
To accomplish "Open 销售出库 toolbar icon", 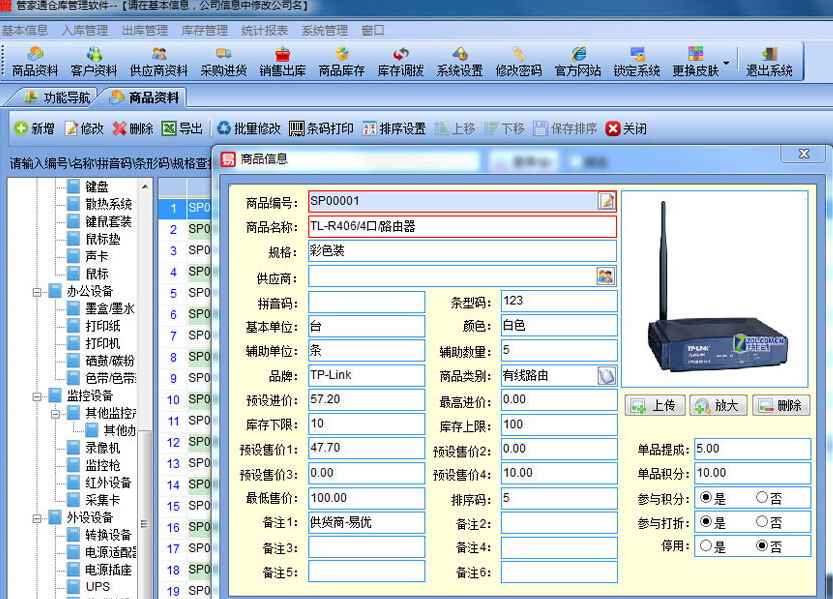I will point(282,62).
